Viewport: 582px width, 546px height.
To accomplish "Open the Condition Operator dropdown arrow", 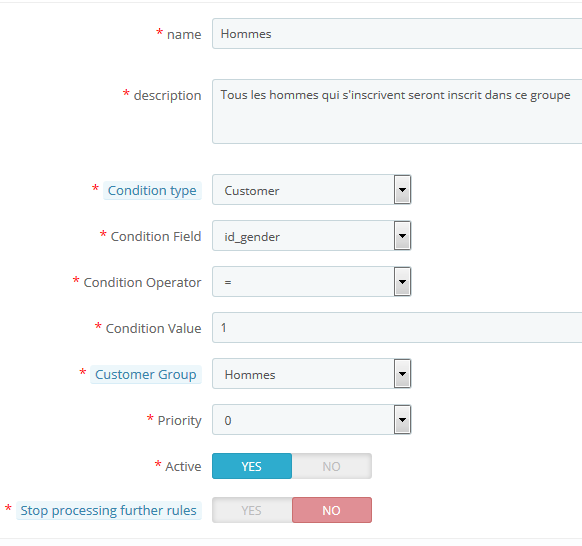I will tap(402, 282).
